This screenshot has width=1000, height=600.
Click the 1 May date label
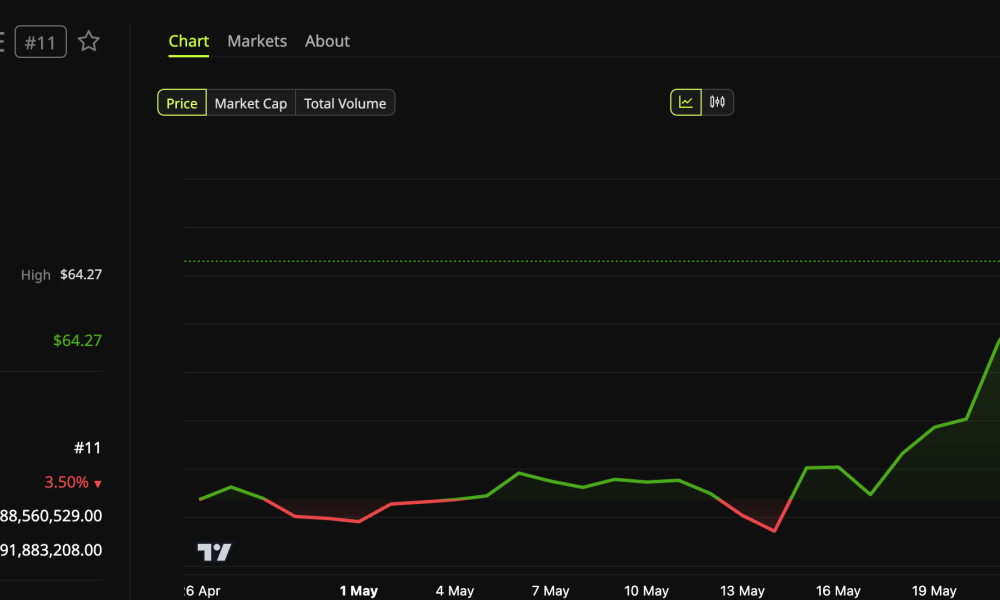(x=358, y=591)
